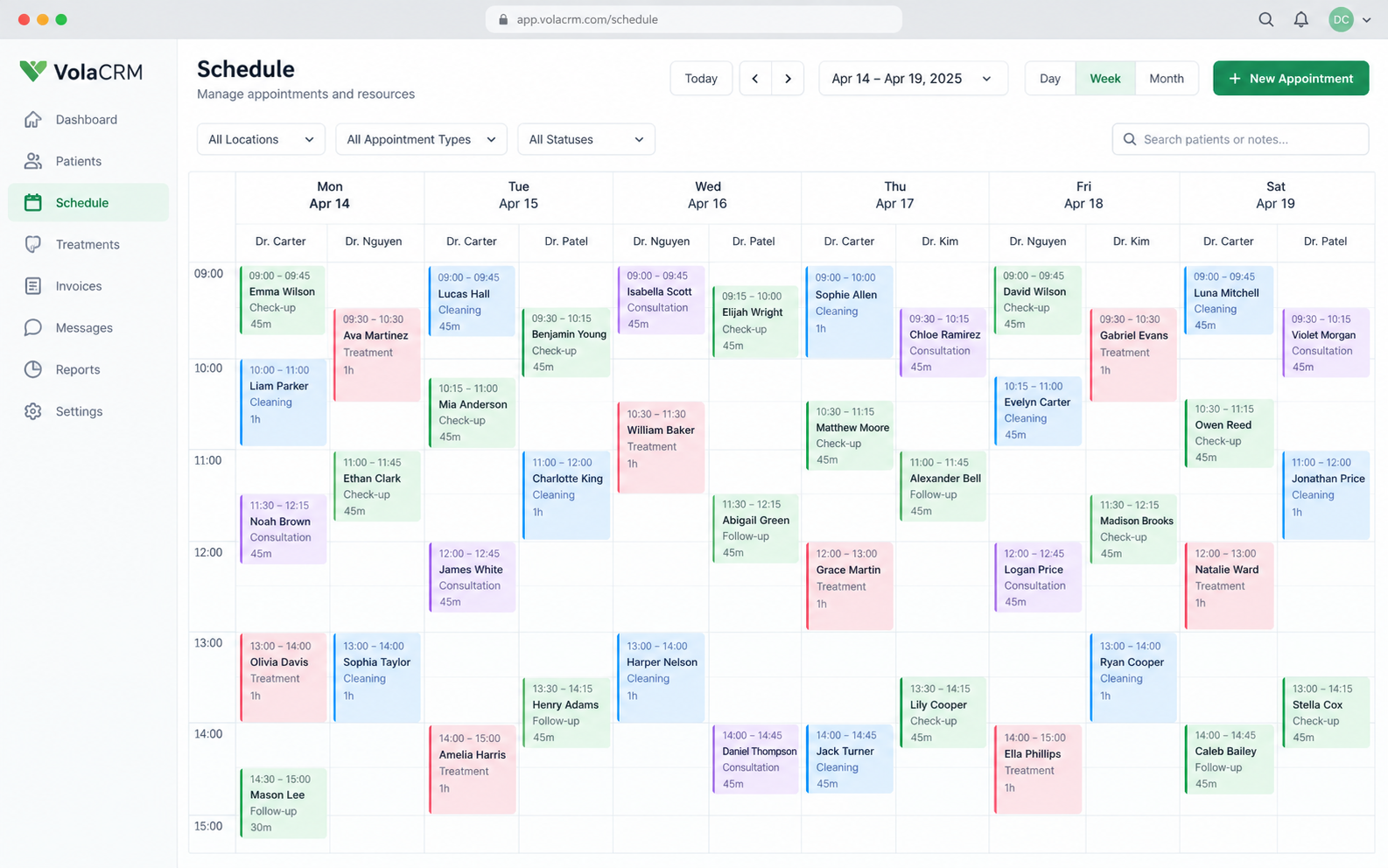Click the Schedule calendar icon in sidebar
Screen dimensions: 1388x868
coord(33,203)
